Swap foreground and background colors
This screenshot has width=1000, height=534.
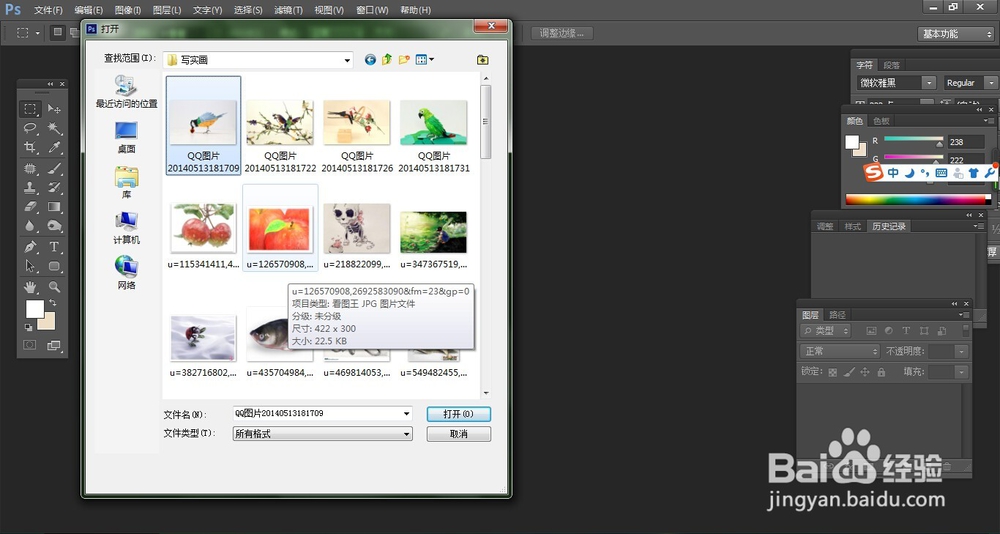point(52,302)
